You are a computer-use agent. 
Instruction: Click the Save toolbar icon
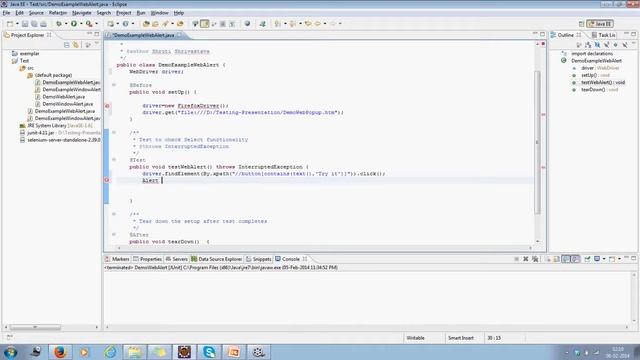click(25, 24)
